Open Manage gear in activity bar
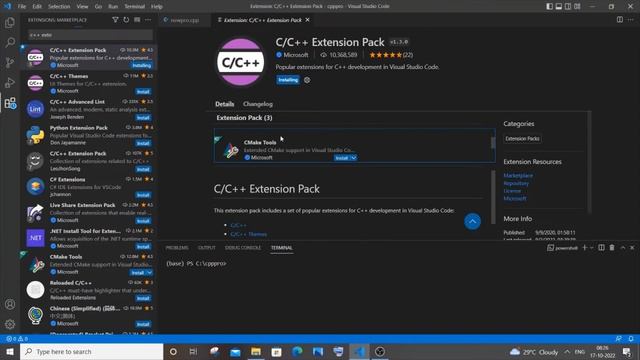Image resolution: width=640 pixels, height=360 pixels. tap(10, 324)
